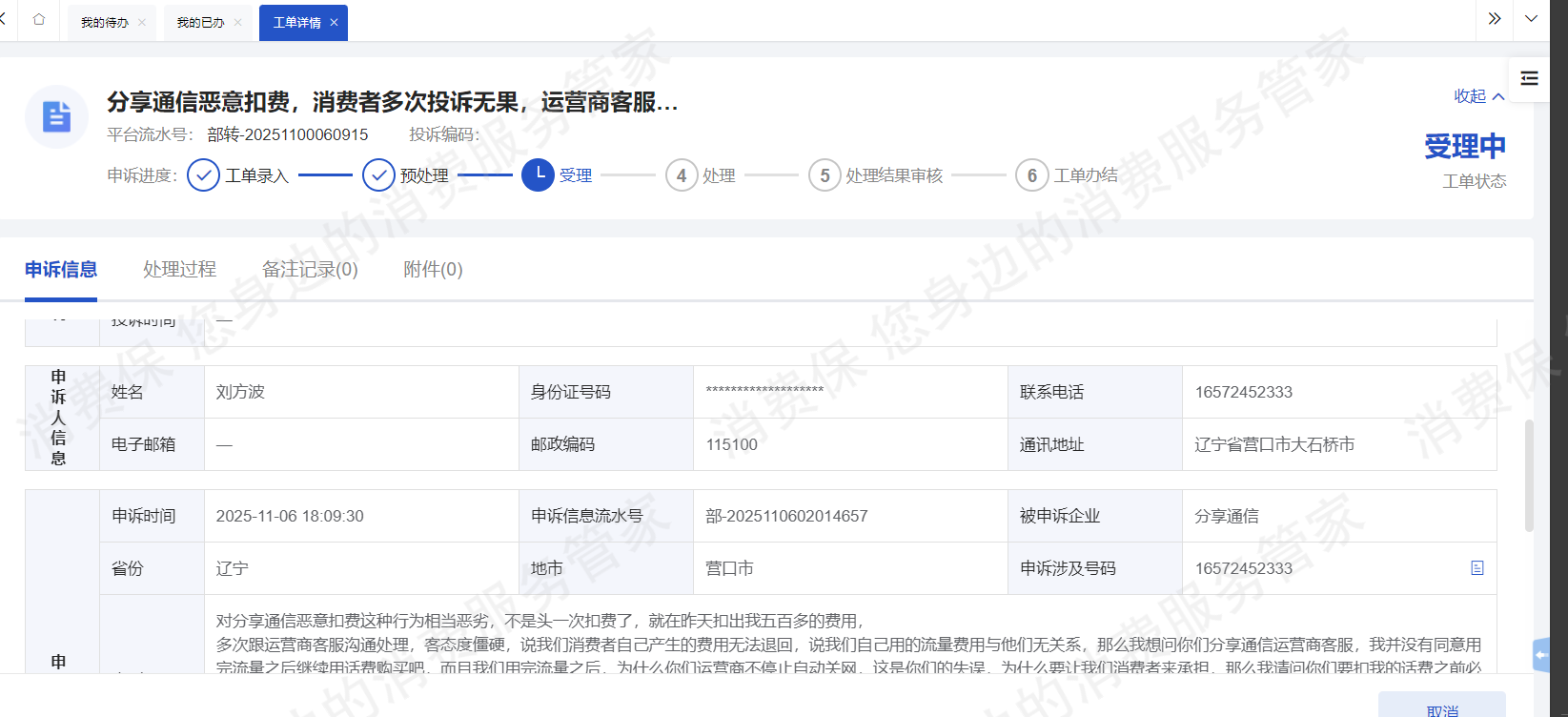The height and width of the screenshot is (717, 1568).
Task: Click the back arrow at top left
Action: 4,19
